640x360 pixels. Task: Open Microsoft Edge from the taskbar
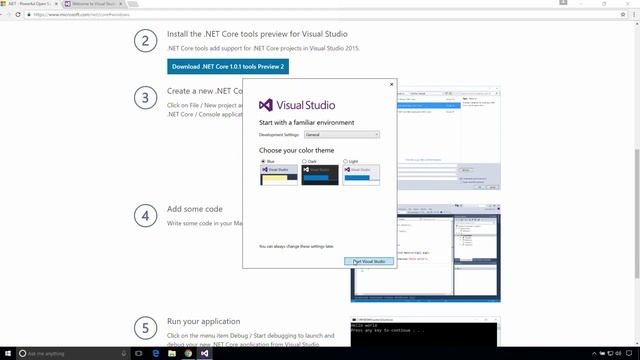click(156, 353)
